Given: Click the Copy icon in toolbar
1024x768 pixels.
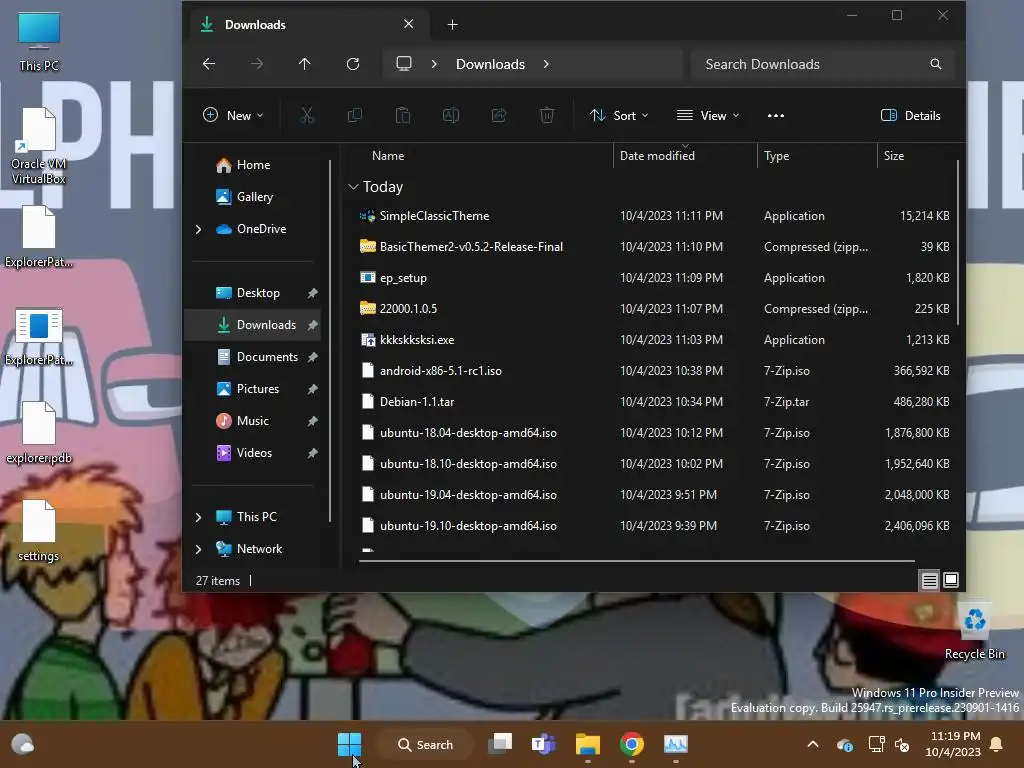Looking at the screenshot, I should 355,116.
